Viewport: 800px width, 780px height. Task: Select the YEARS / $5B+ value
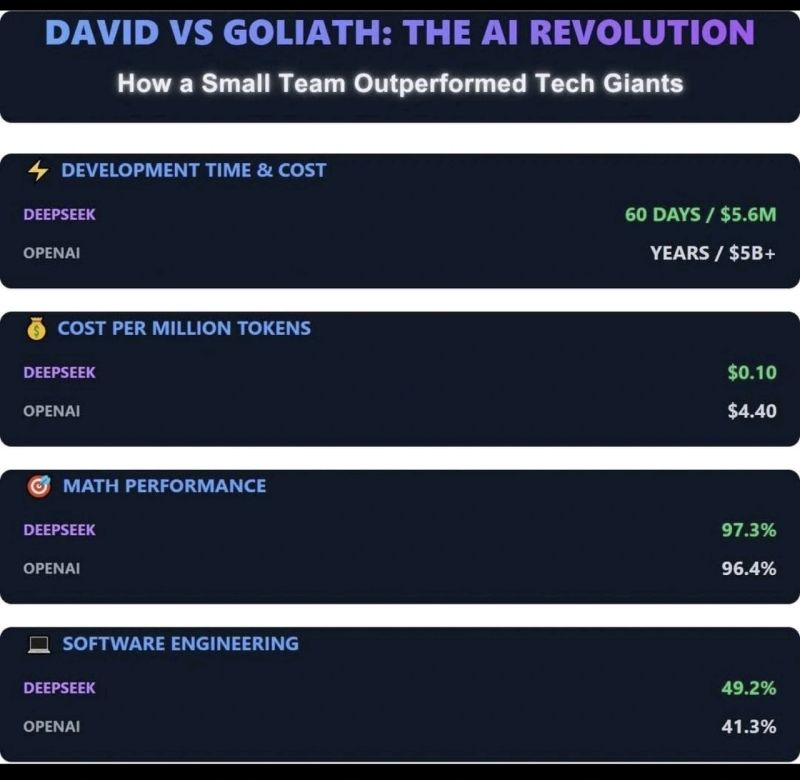(713, 253)
